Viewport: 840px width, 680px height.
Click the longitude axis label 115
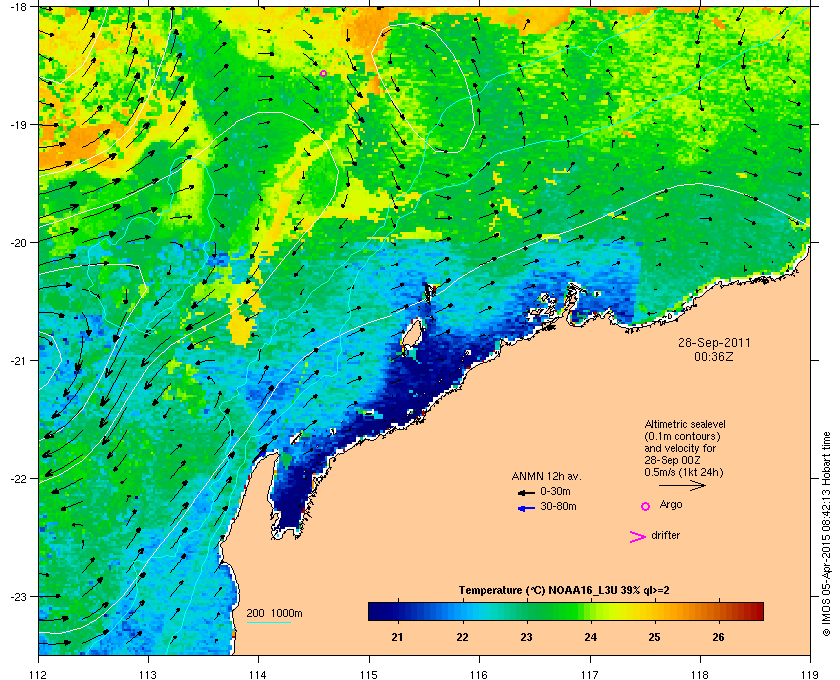(369, 674)
